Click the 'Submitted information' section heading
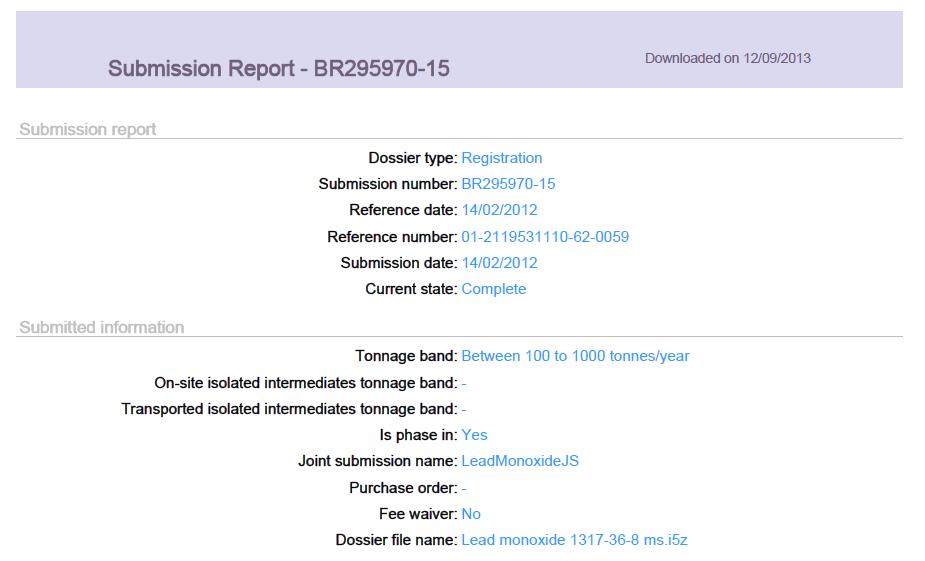 101,327
